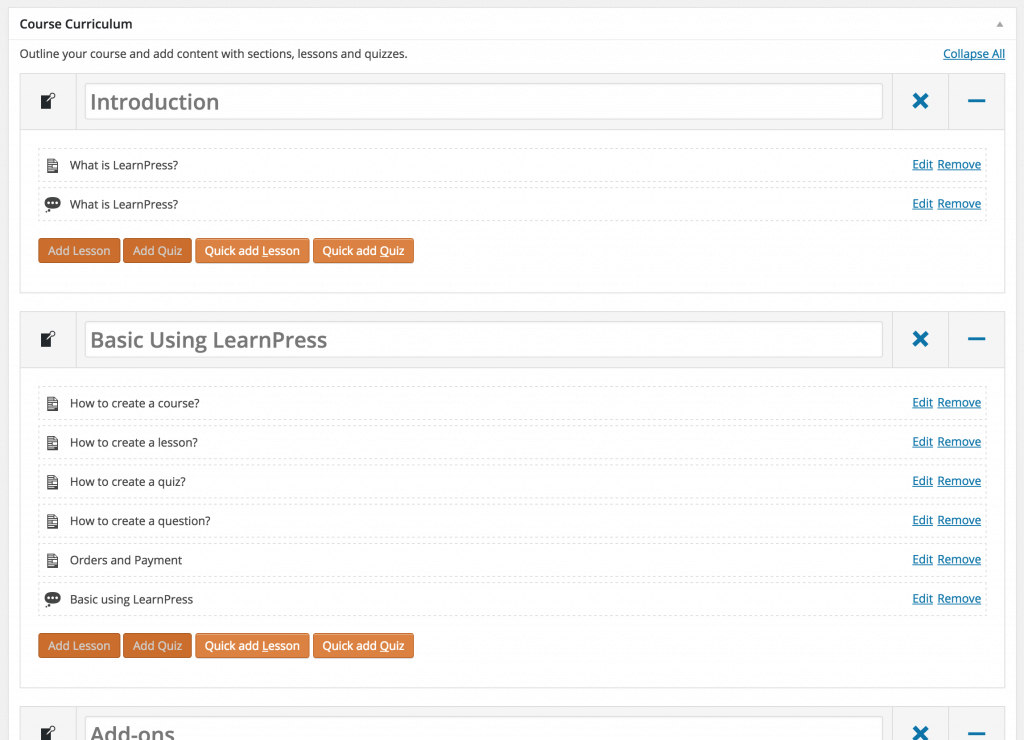Select the Basic using LearnPress quiz text
The image size is (1024, 740).
coord(131,600)
